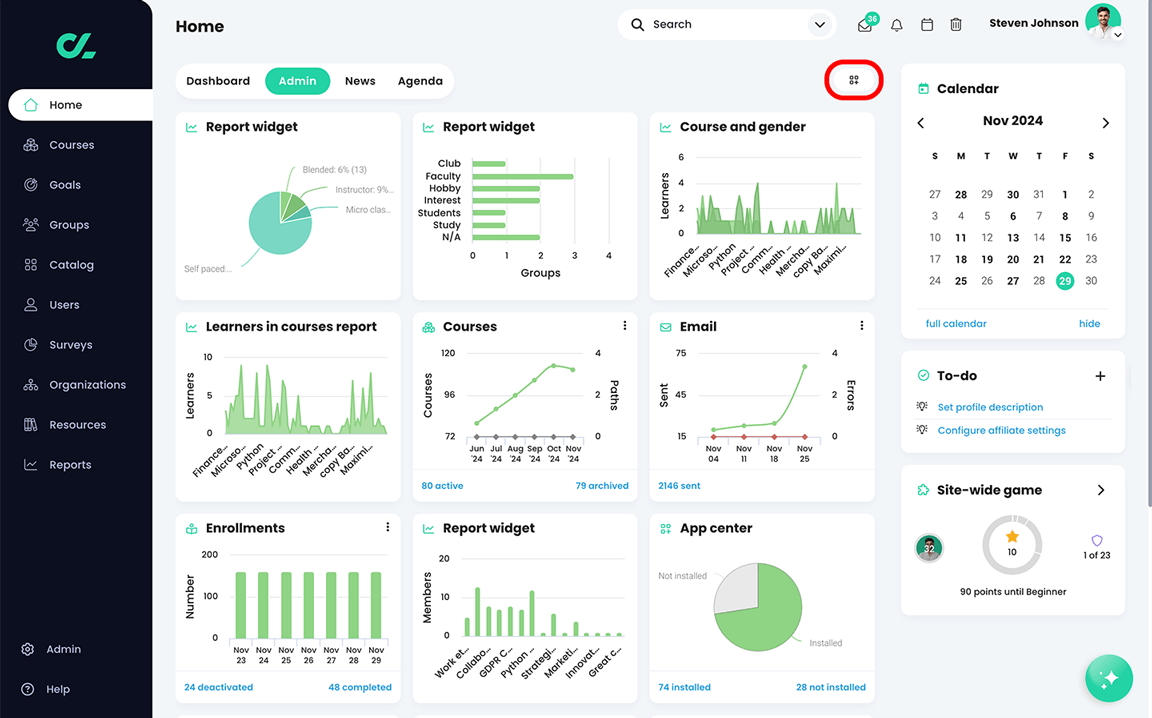Launch the AI assistant floating button
Viewport: 1152px width, 718px height.
point(1108,678)
